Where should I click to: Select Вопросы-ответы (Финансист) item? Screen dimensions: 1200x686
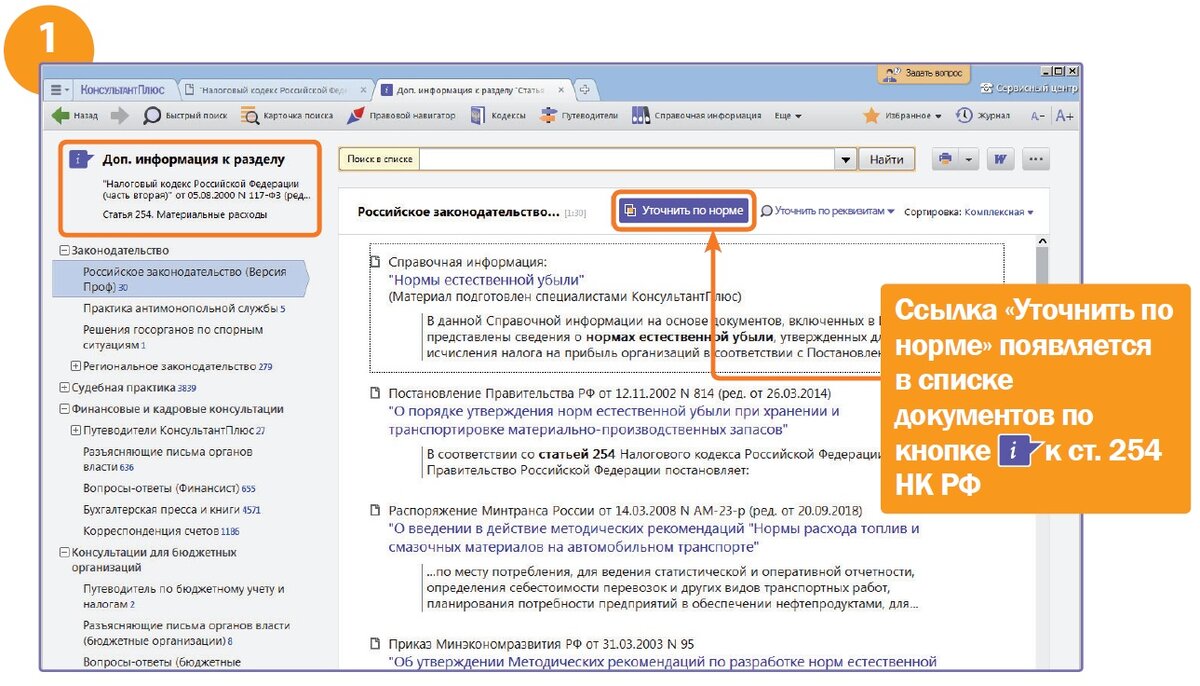click(x=169, y=489)
